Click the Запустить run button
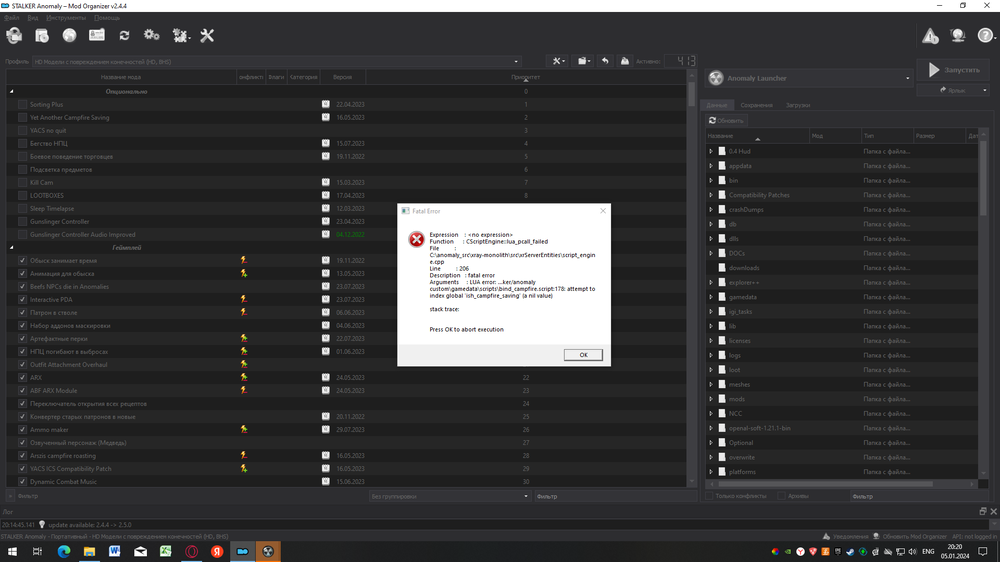1000x562 pixels. click(x=953, y=70)
